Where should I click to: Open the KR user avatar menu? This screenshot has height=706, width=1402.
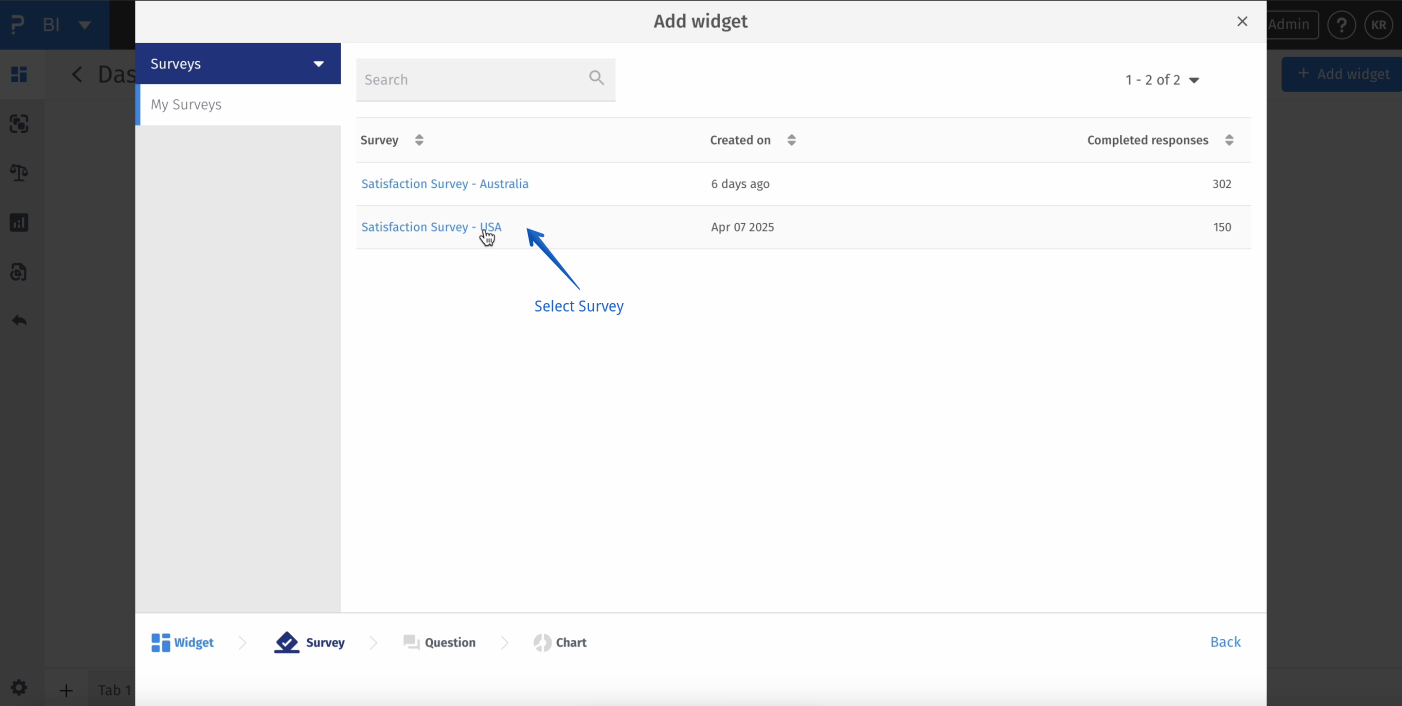1378,24
